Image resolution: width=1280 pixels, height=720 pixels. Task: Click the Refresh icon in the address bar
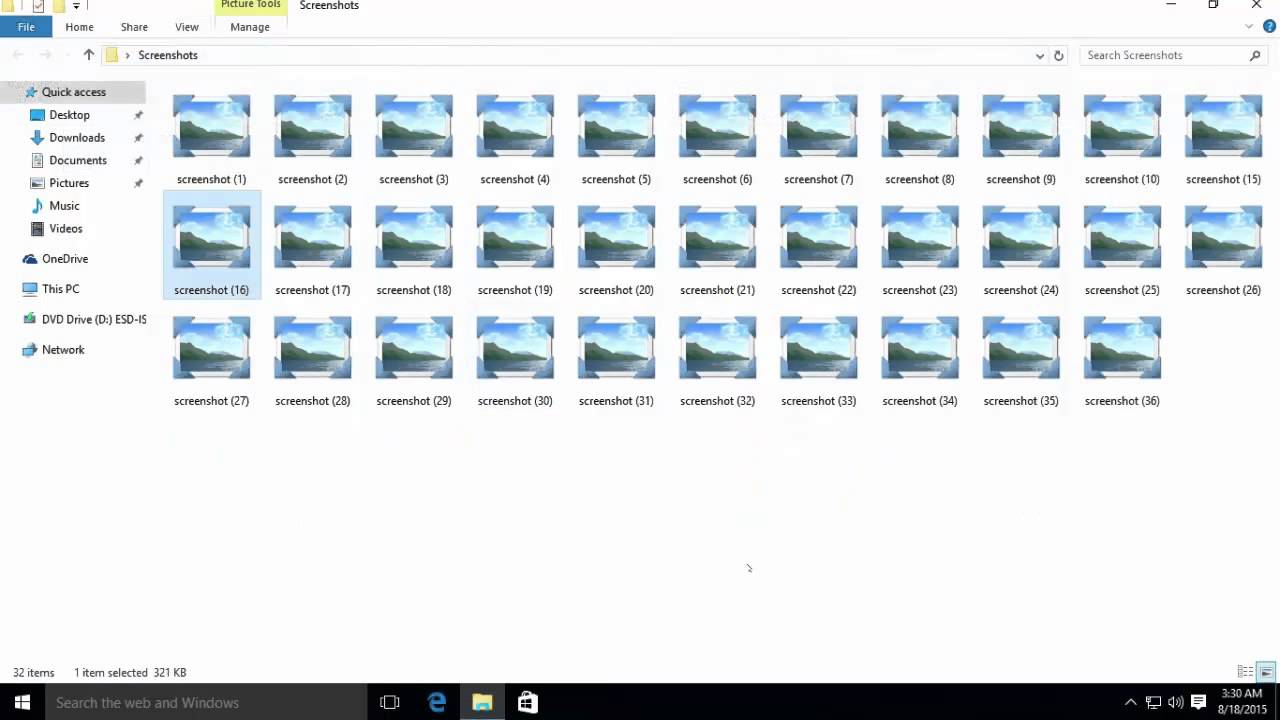point(1058,55)
